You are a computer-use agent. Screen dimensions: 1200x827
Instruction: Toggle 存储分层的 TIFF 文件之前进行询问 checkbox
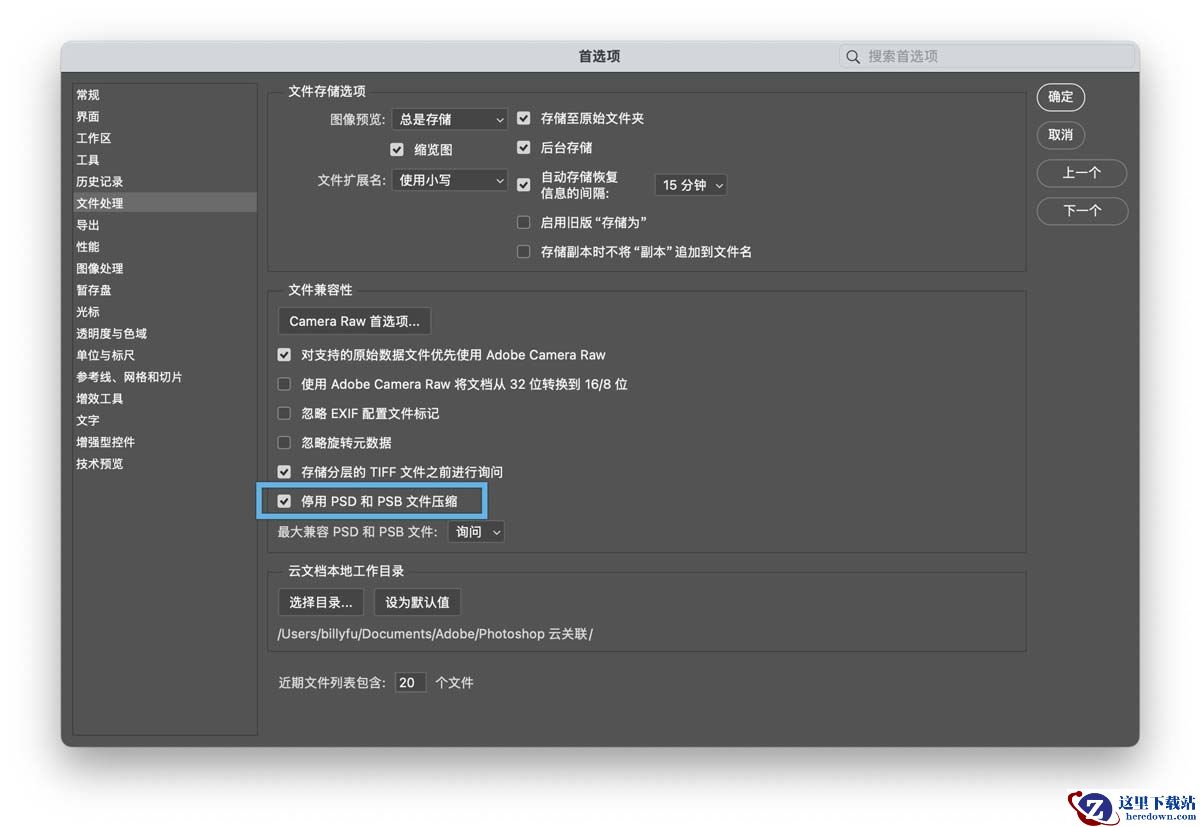coord(284,472)
